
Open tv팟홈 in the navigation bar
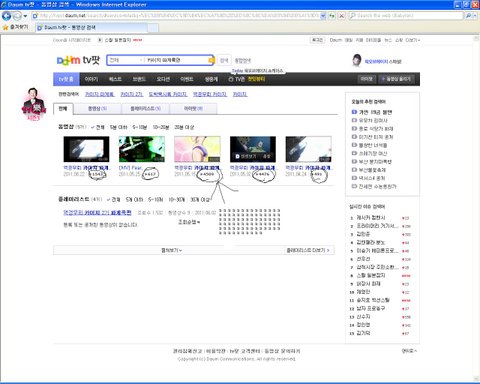66,79
